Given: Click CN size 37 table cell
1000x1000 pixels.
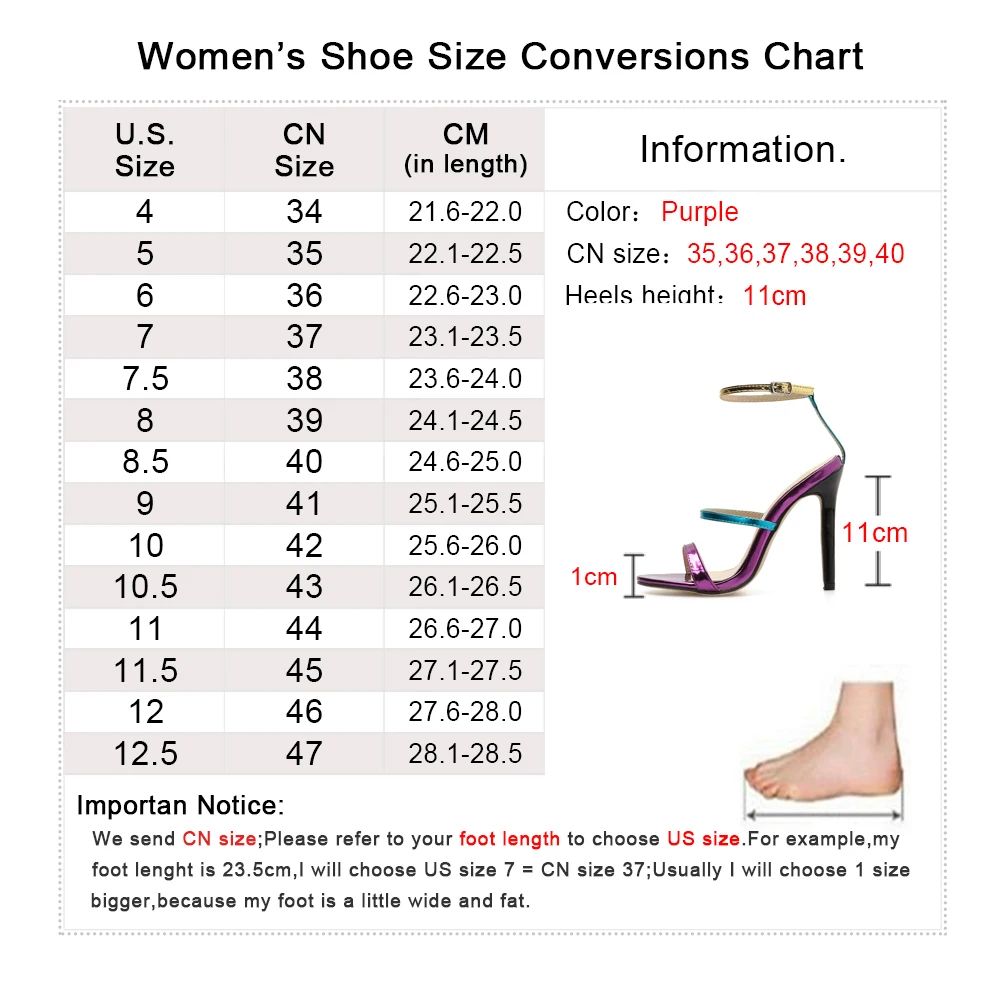Looking at the screenshot, I should pos(304,337).
